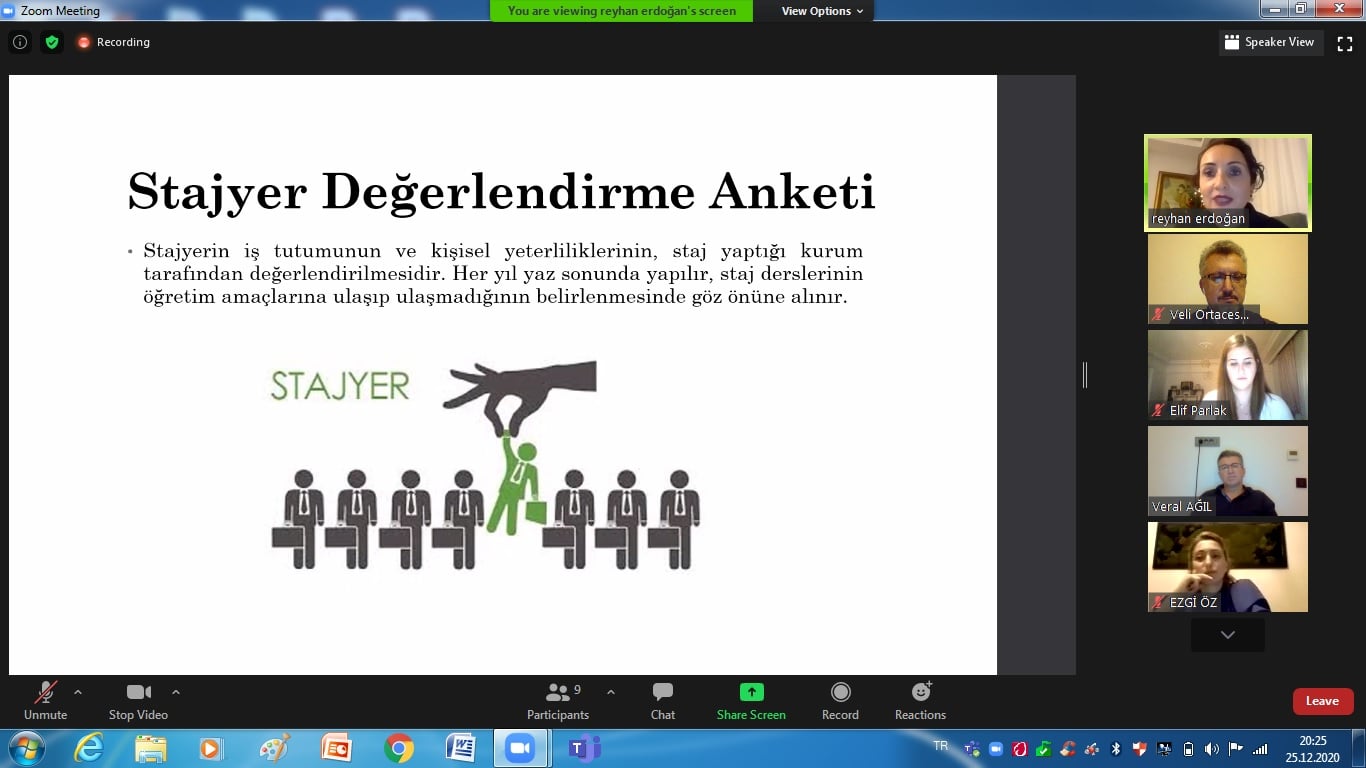Screen dimensions: 1366x768
Task: Open Microsoft Teams from the taskbar
Action: pos(583,748)
